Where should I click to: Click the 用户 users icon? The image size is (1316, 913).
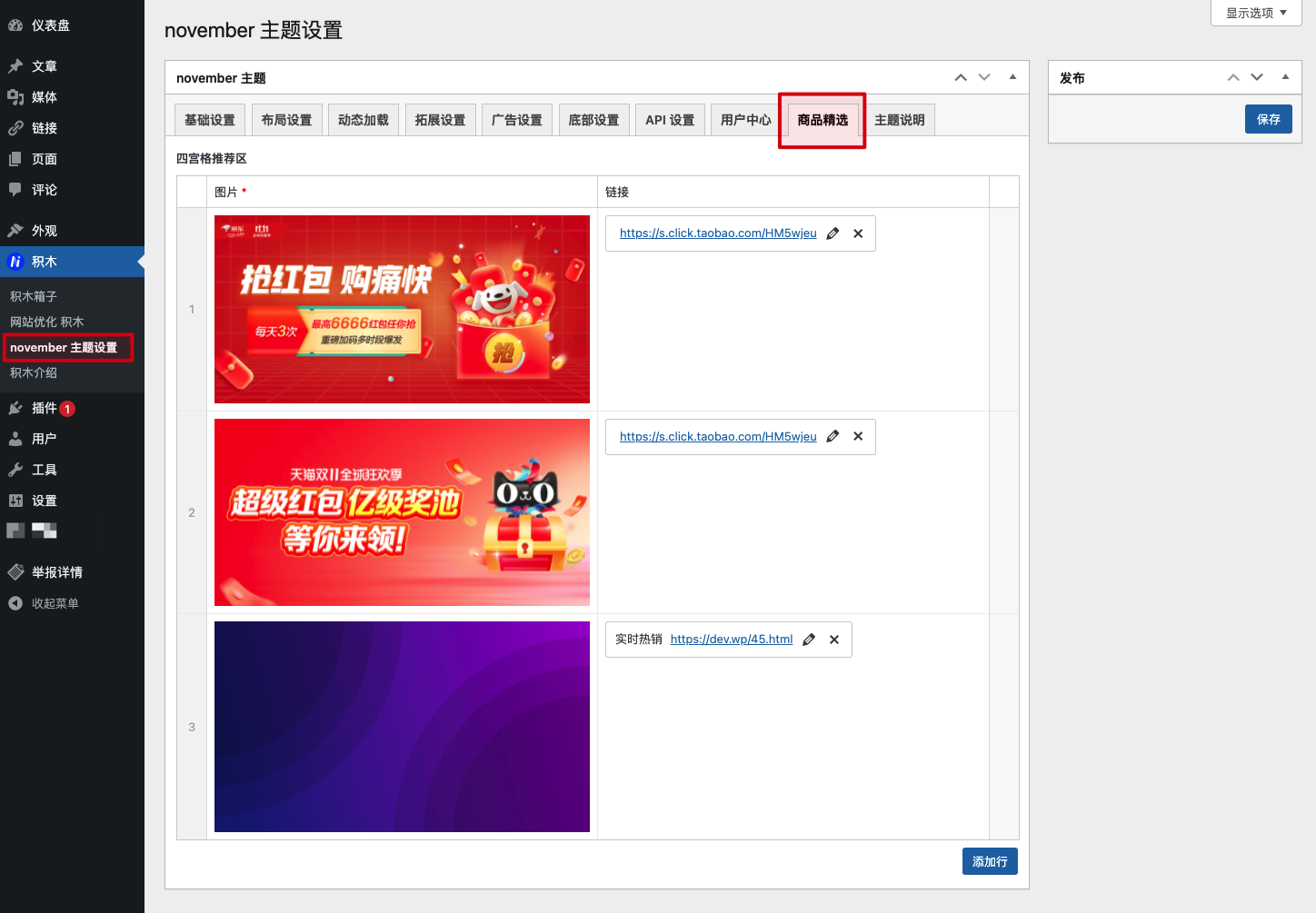tap(15, 439)
